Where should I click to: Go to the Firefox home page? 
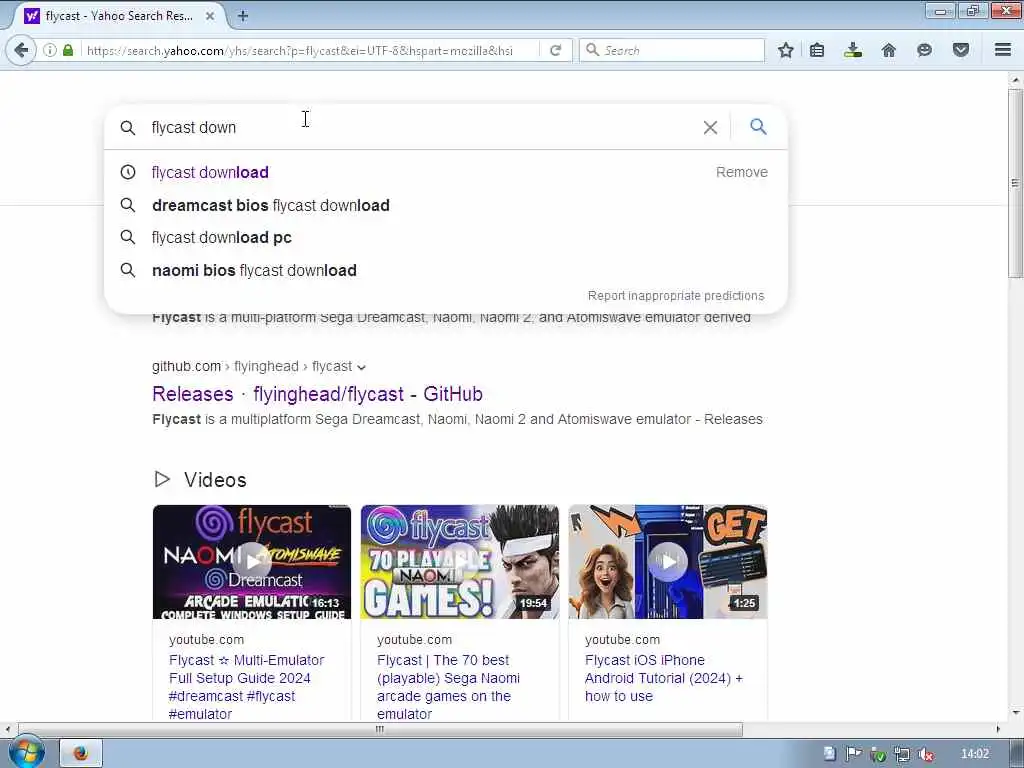pyautogui.click(x=889, y=50)
